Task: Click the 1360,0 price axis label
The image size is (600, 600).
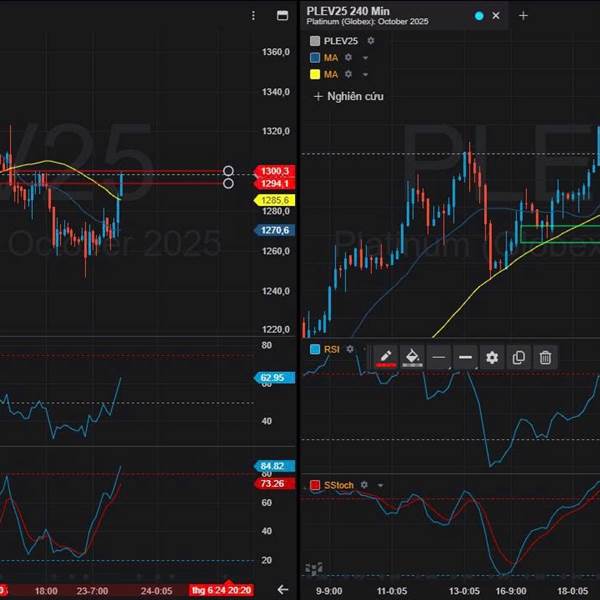Action: 276,52
